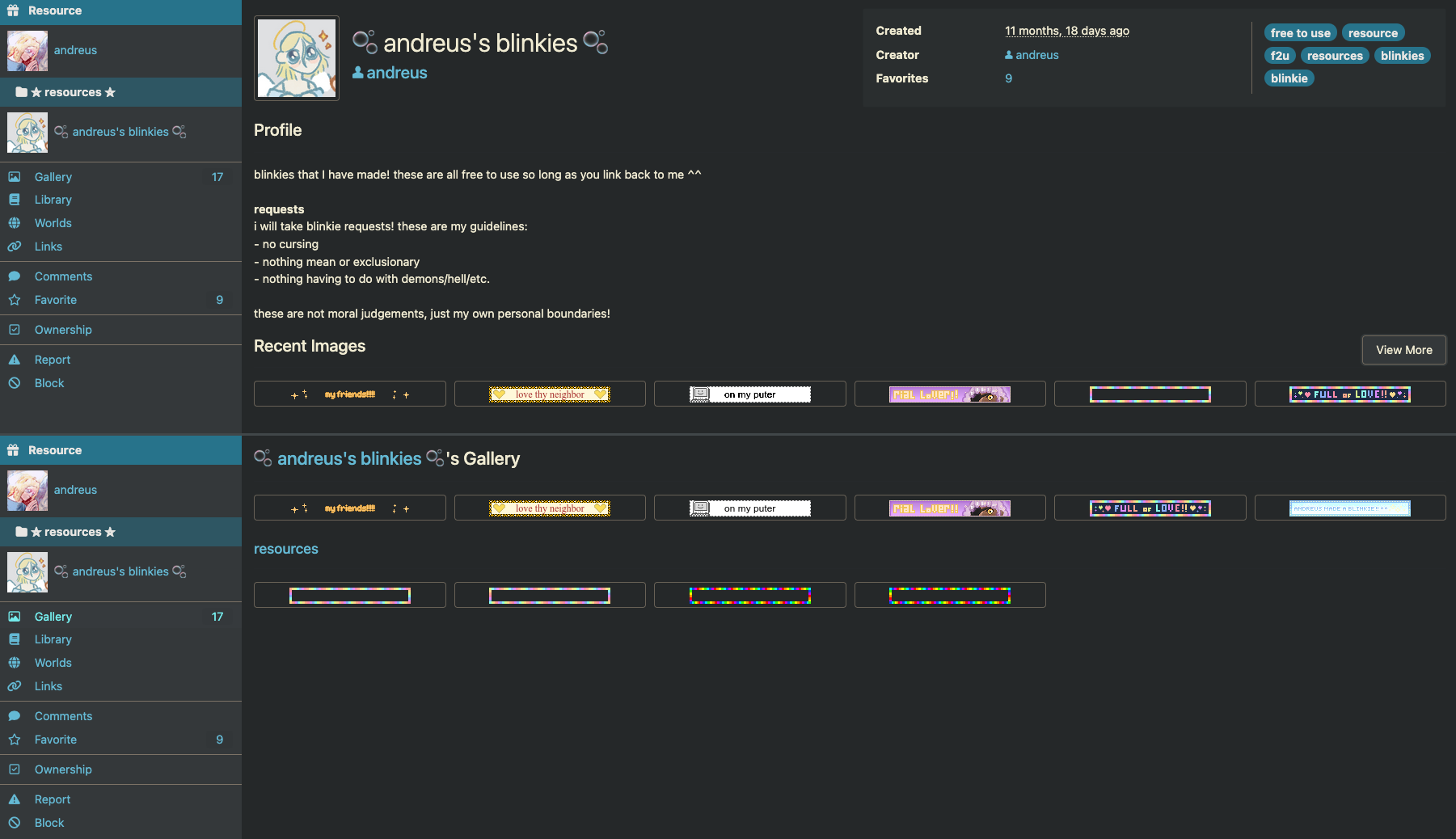Open the 'blinkies' tag
Image resolution: width=1456 pixels, height=839 pixels.
pos(1402,56)
